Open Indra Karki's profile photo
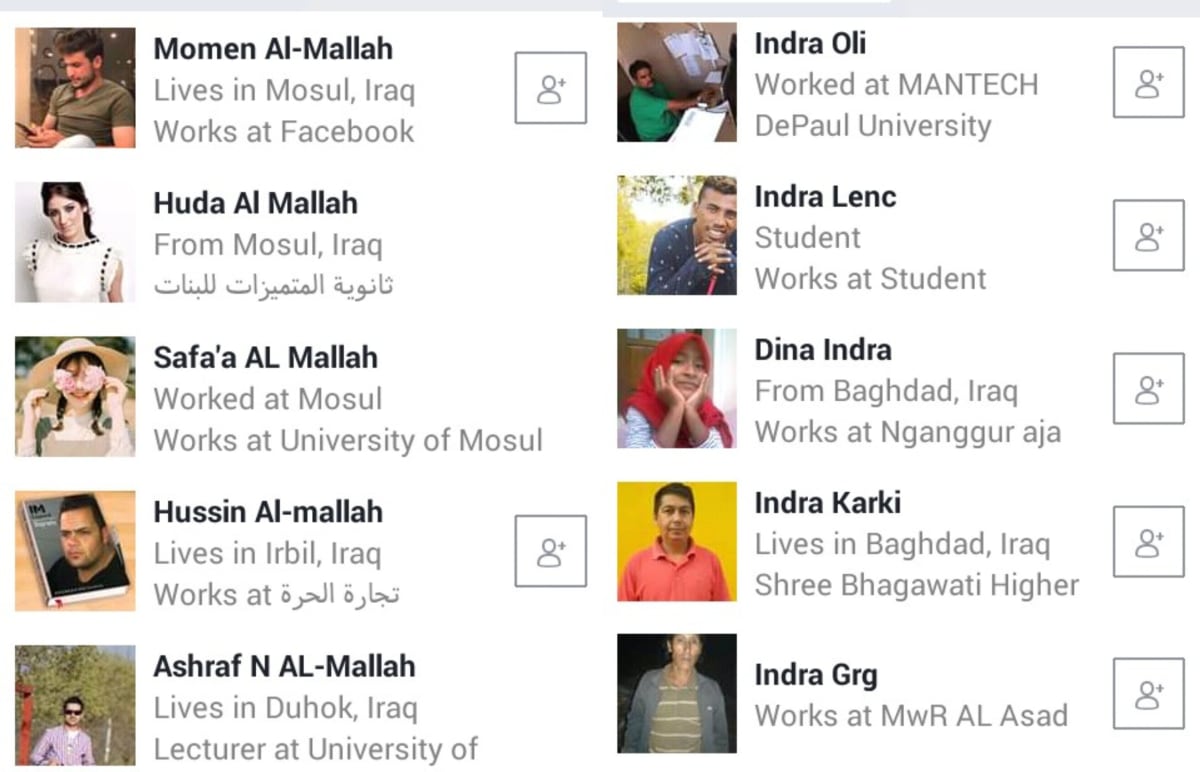The image size is (1200, 772). point(677,541)
